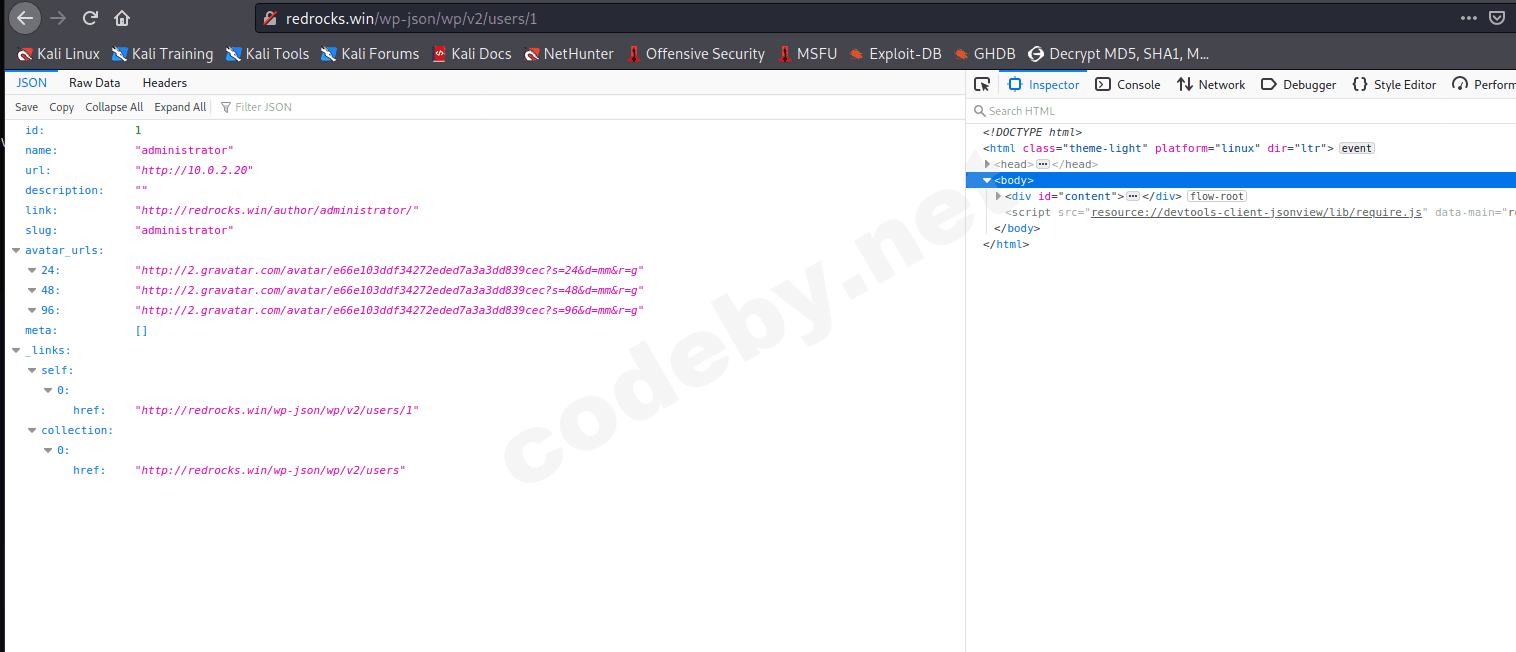Select the closing html tag line

point(1006,244)
